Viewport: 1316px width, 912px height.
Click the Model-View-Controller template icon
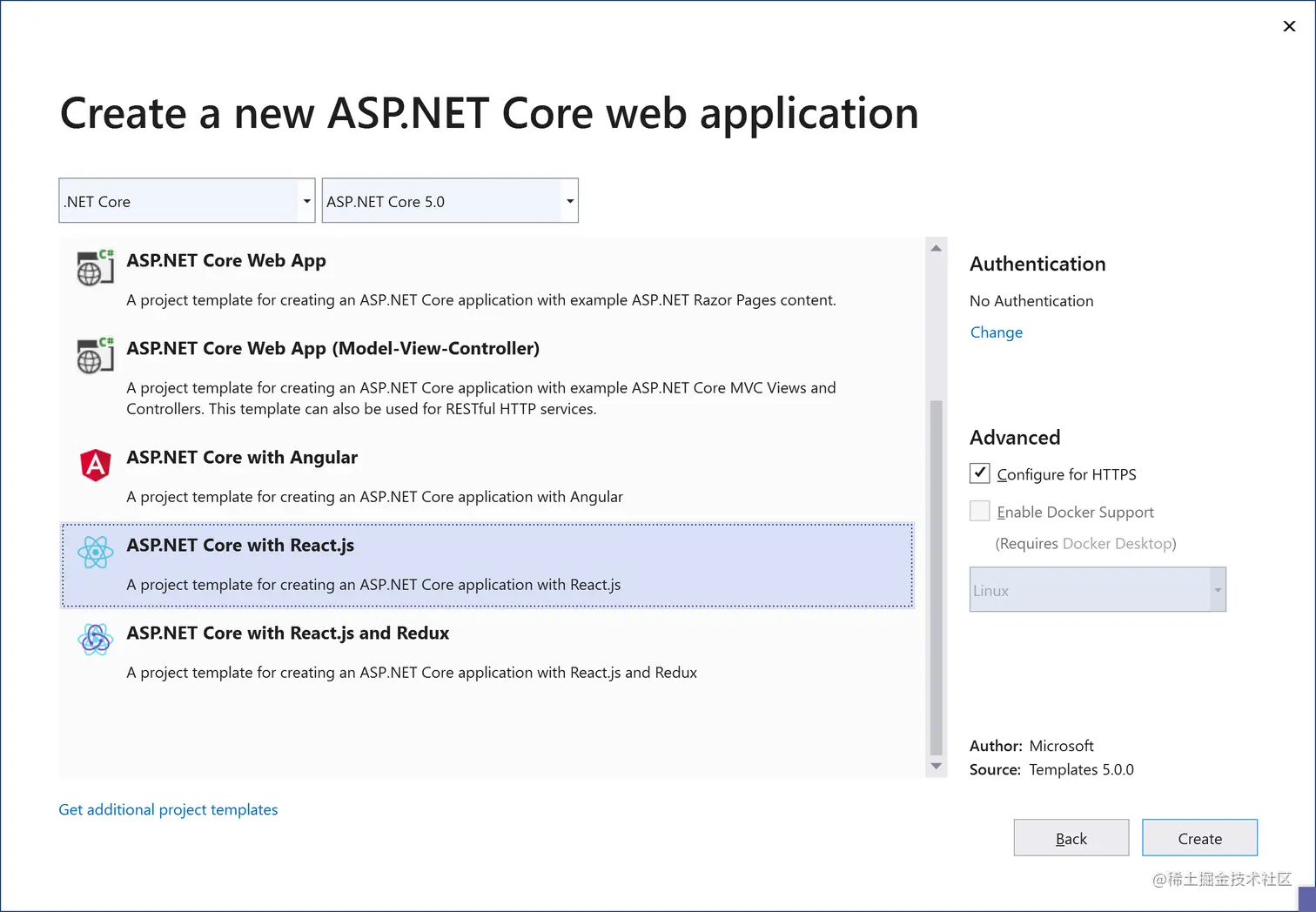tap(95, 355)
